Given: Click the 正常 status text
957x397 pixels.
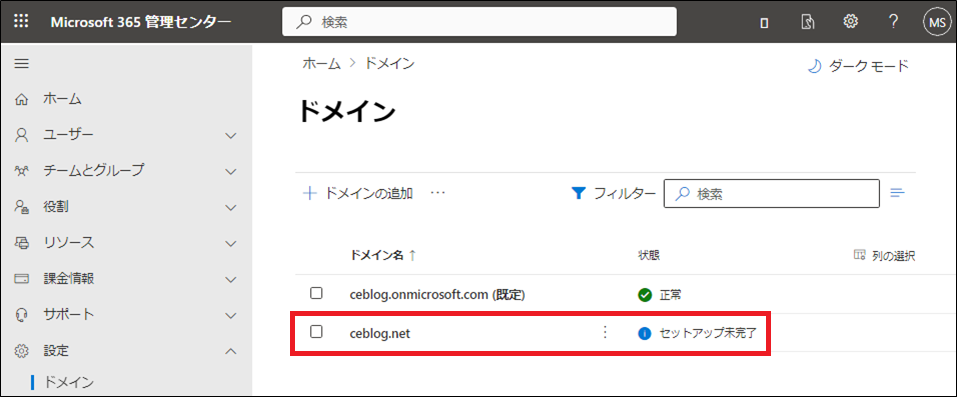Looking at the screenshot, I should pyautogui.click(x=670, y=296).
